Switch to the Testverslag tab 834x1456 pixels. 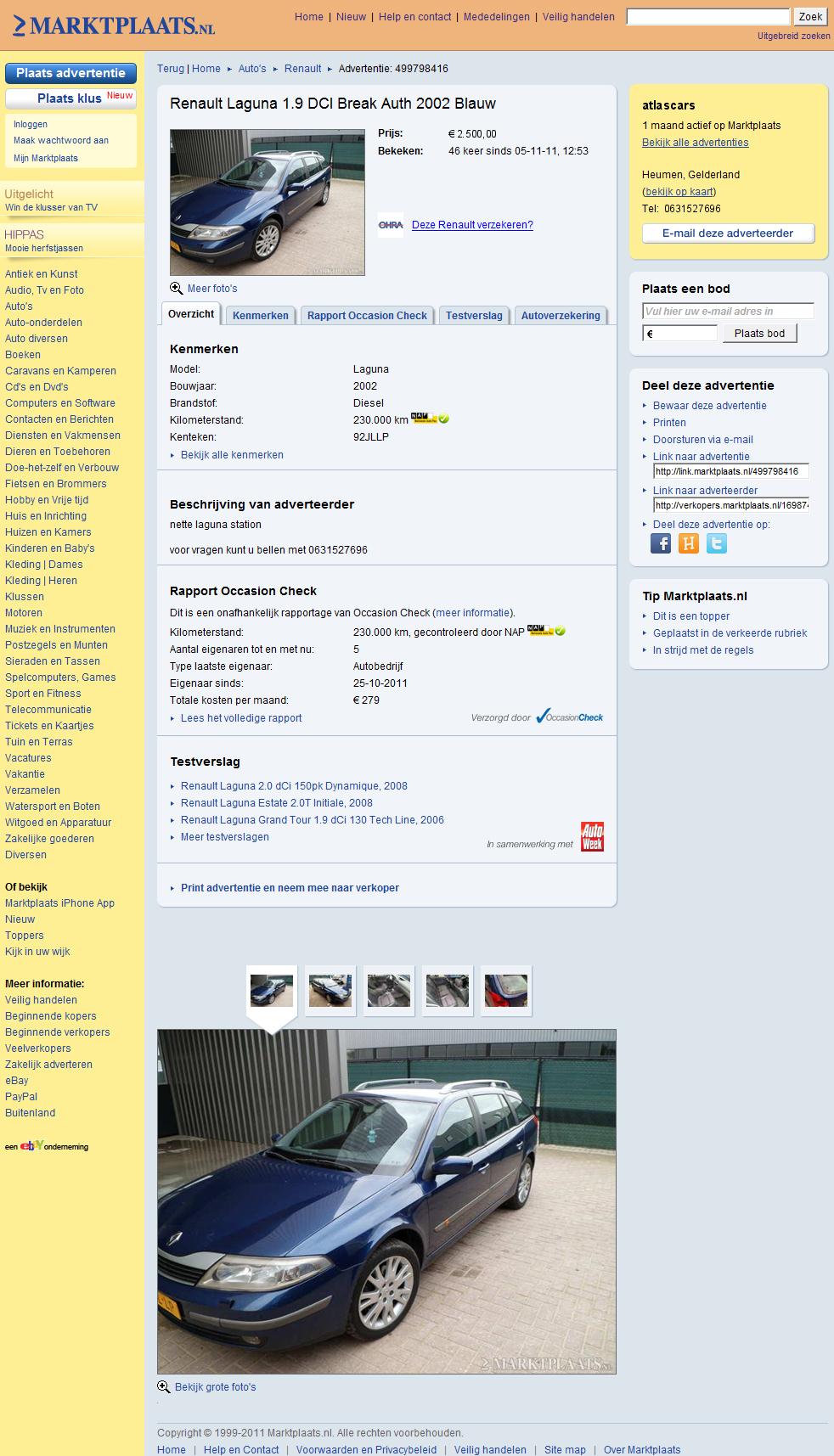pos(474,315)
